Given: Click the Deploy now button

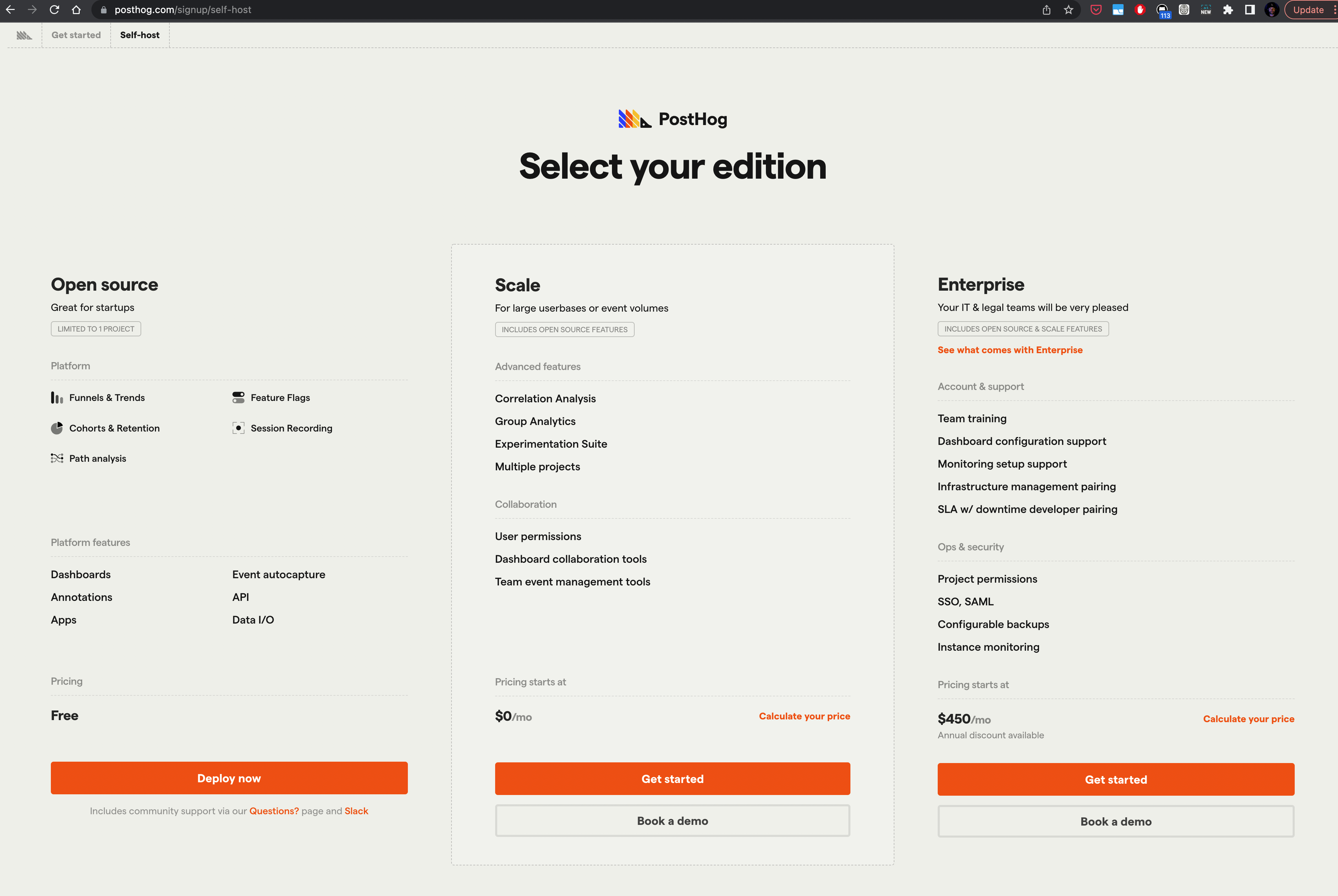Looking at the screenshot, I should [228, 778].
